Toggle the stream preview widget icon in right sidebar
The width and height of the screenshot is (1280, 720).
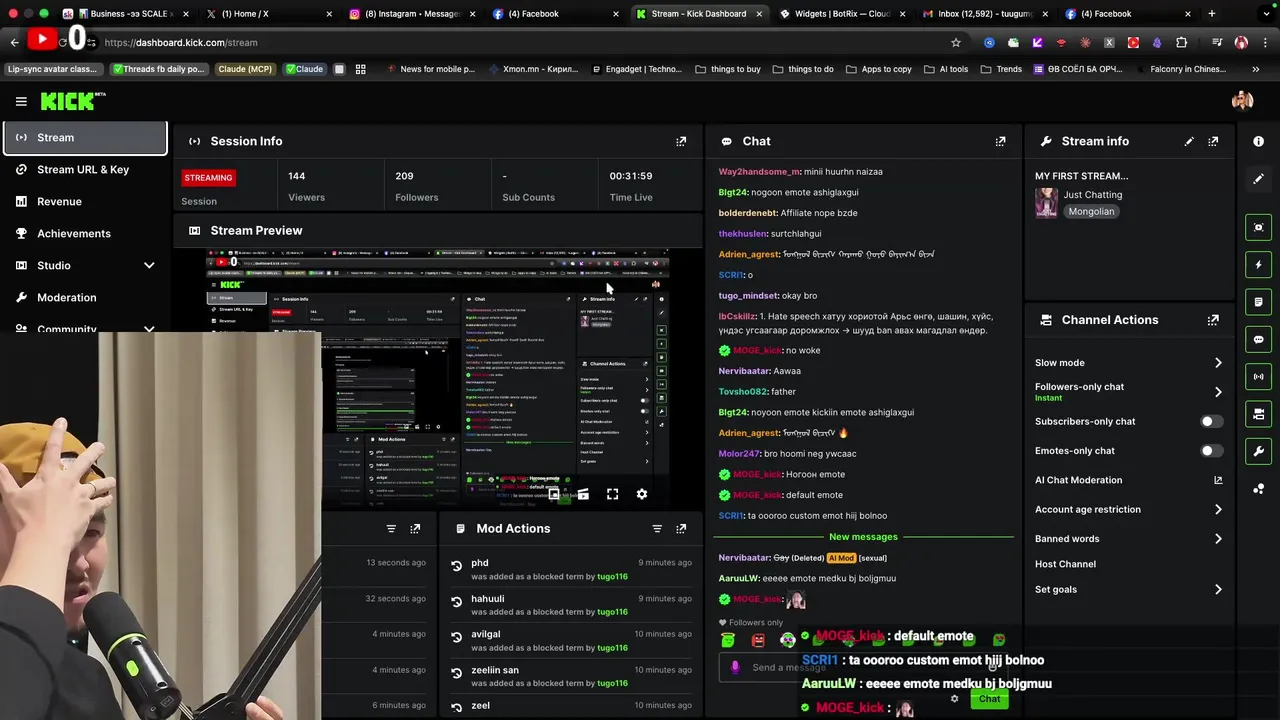(1258, 227)
